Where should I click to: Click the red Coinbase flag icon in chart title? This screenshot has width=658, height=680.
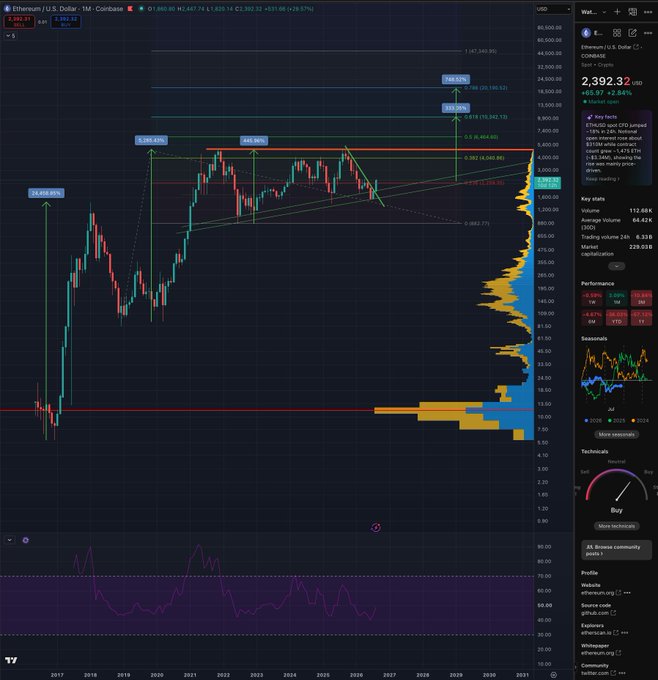click(x=130, y=9)
